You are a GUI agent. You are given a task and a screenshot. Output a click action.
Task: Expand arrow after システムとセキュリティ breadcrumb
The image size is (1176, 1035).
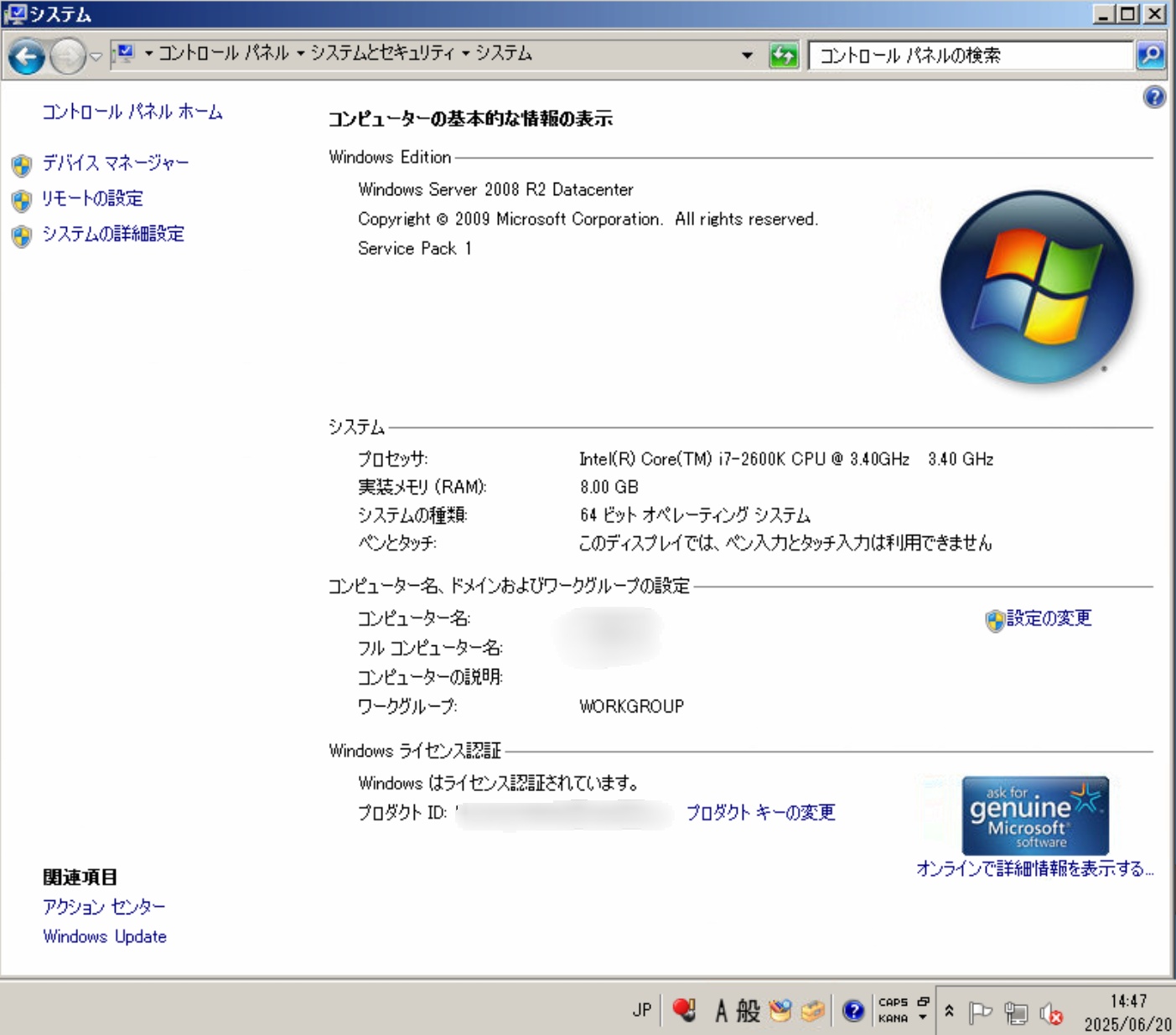465,54
